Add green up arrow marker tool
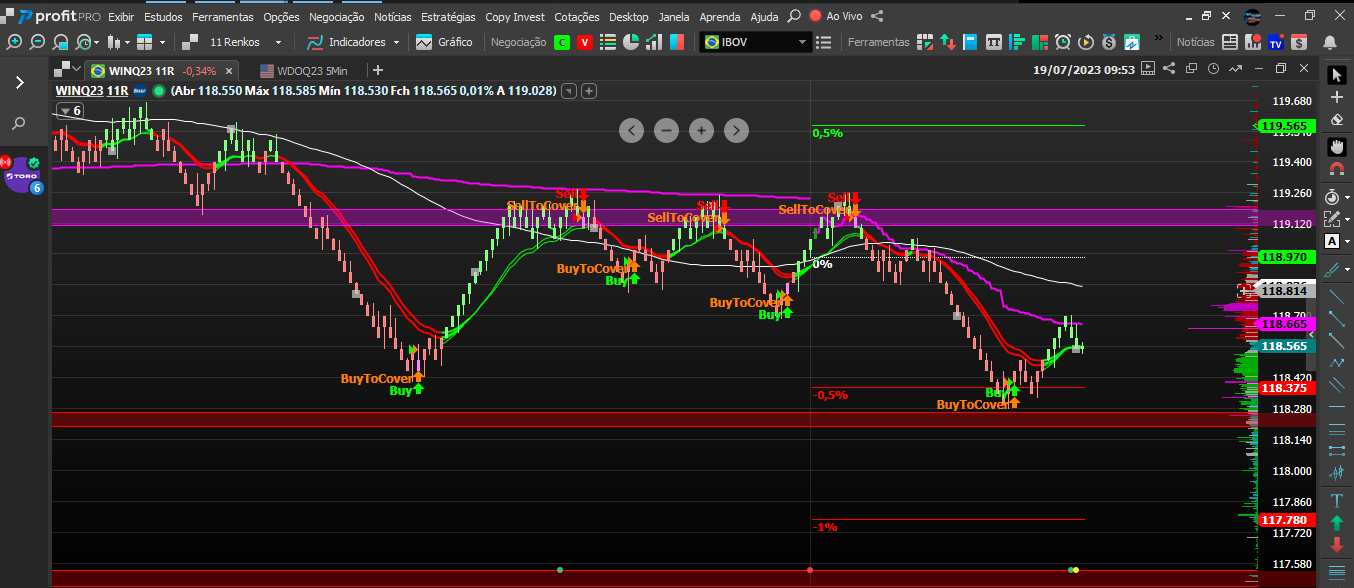 pyautogui.click(x=1337, y=522)
